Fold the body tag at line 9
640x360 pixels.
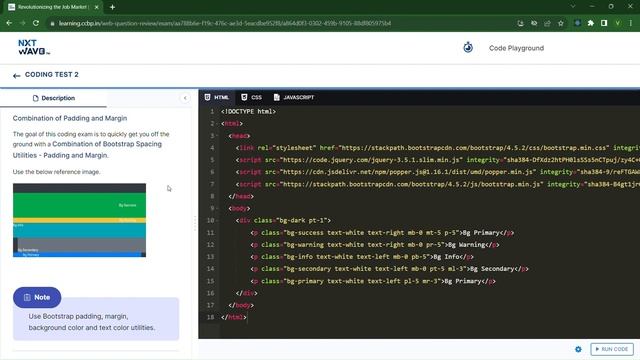pos(218,209)
